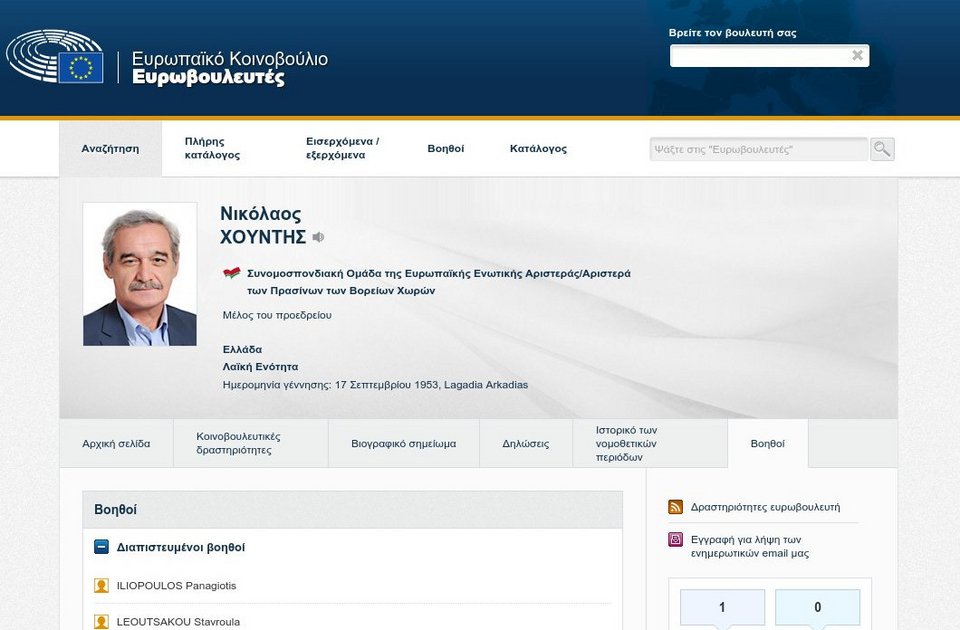Switch to the Δηλώσεις tab

pyautogui.click(x=525, y=443)
